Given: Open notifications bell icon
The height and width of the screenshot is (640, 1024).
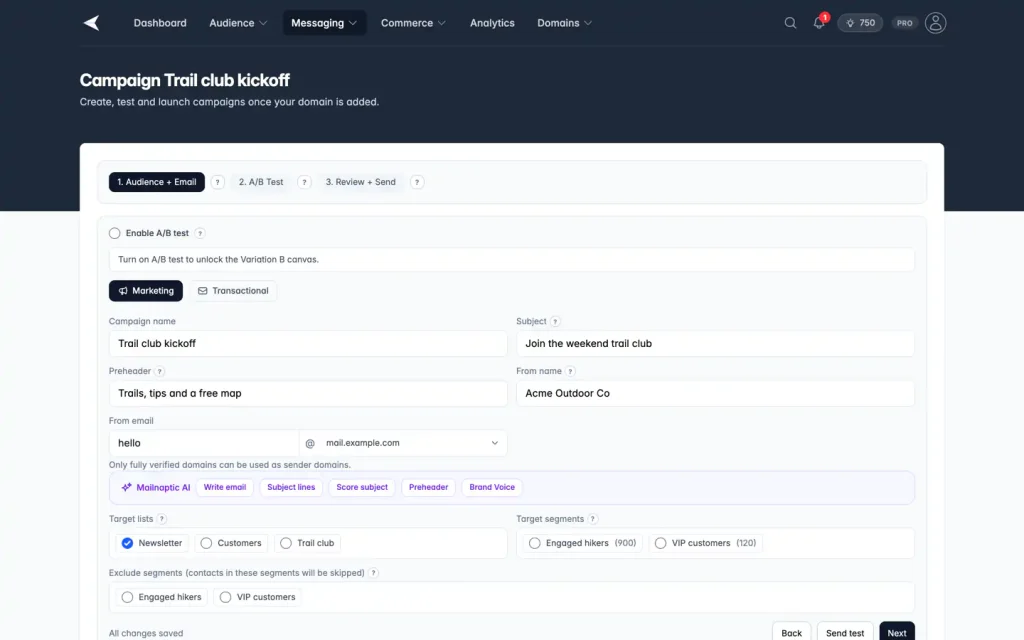Looking at the screenshot, I should pos(819,23).
